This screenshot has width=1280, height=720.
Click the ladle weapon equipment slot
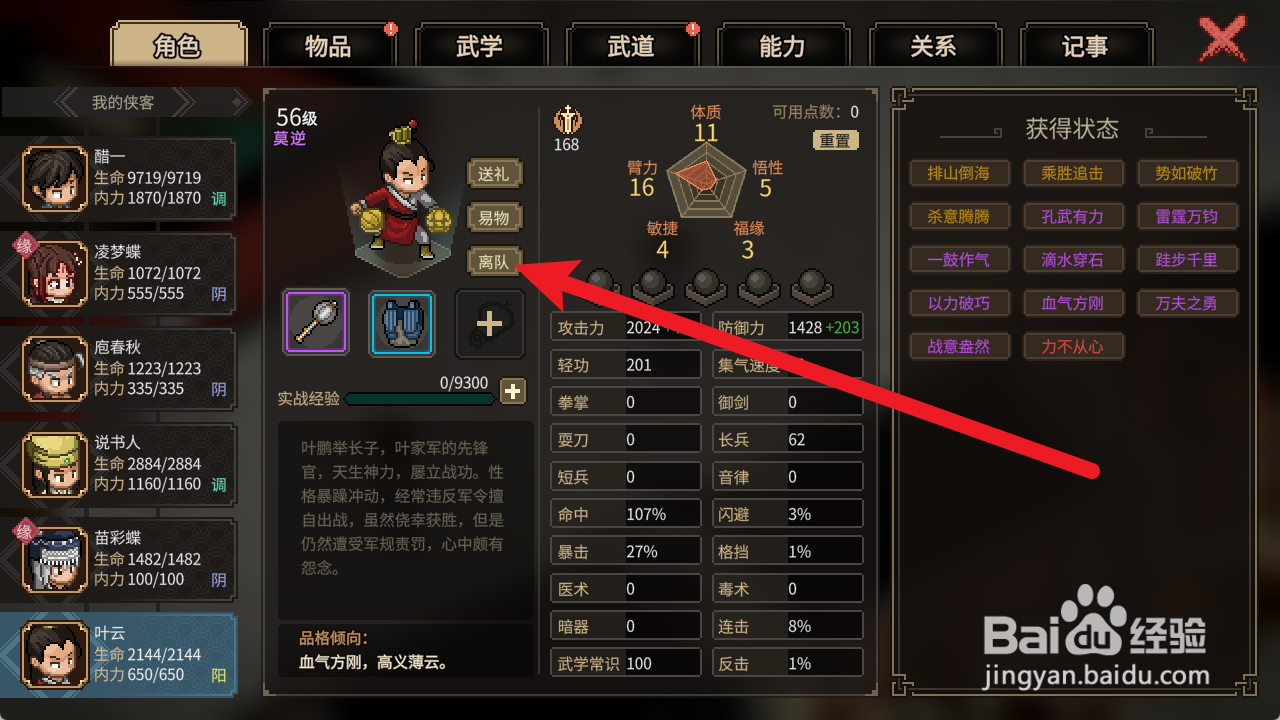316,323
